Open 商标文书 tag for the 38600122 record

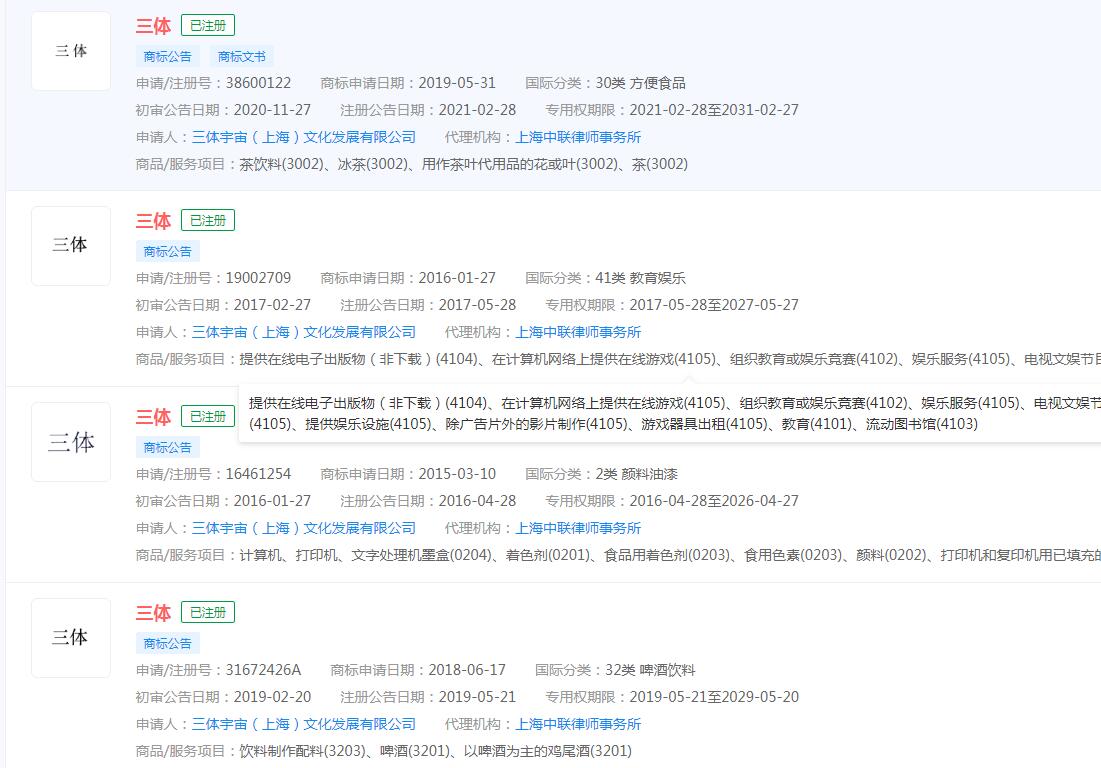[x=242, y=56]
